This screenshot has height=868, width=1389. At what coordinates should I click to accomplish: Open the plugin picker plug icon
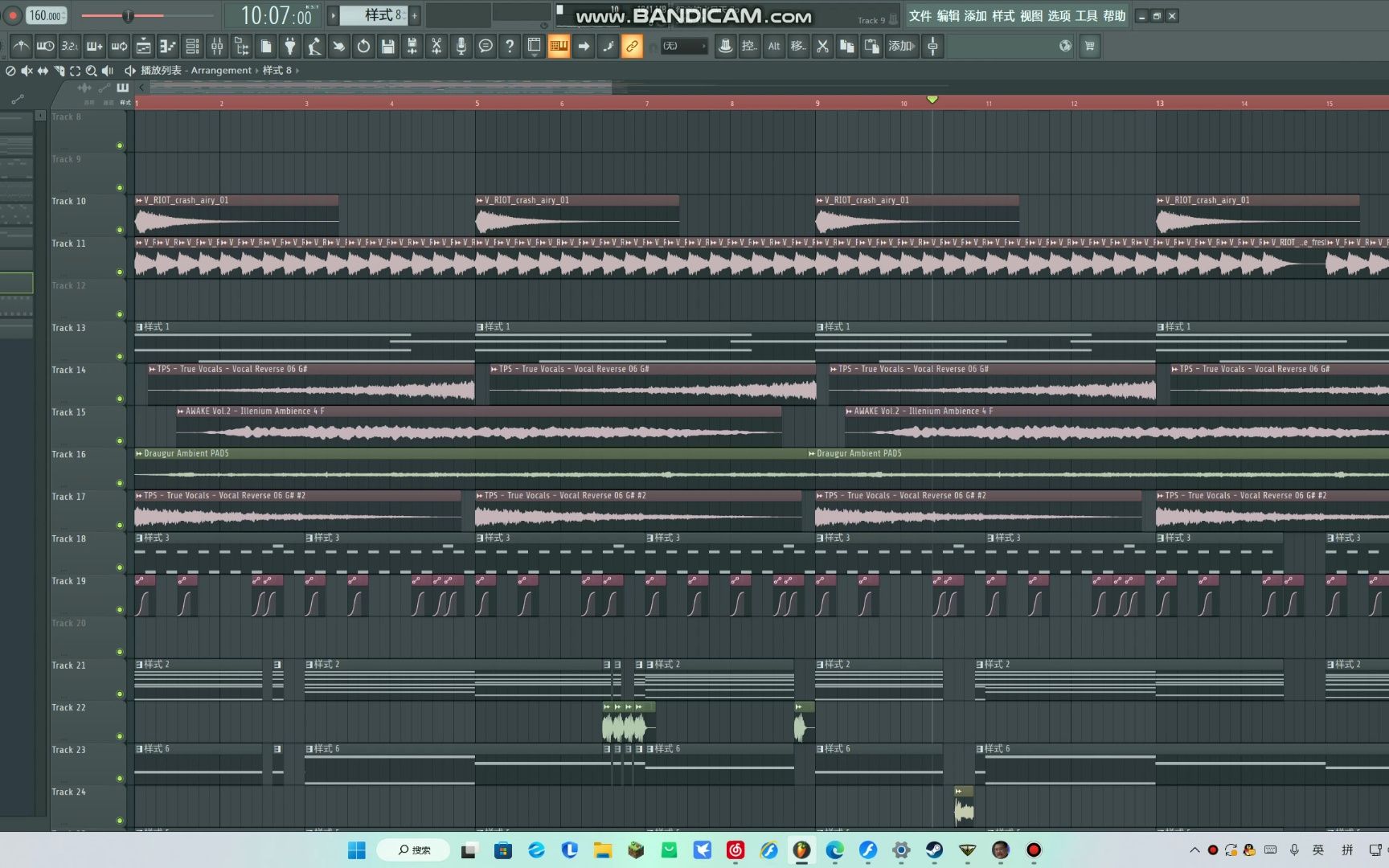(x=290, y=47)
